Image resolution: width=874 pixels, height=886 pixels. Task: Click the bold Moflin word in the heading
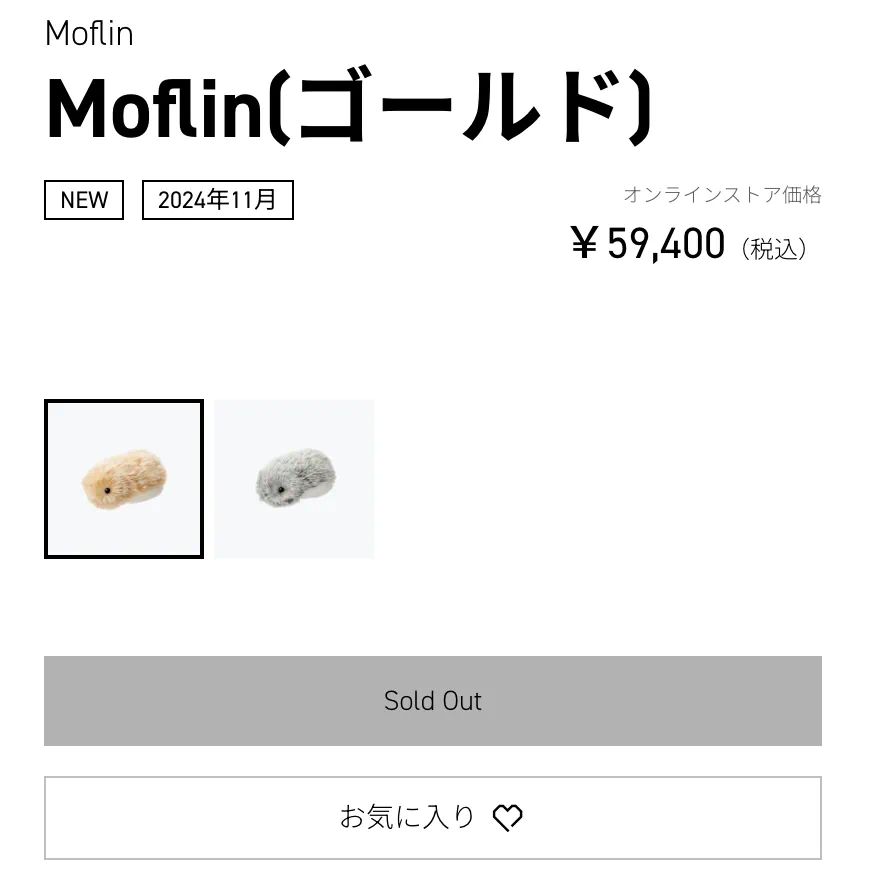pyautogui.click(x=155, y=108)
